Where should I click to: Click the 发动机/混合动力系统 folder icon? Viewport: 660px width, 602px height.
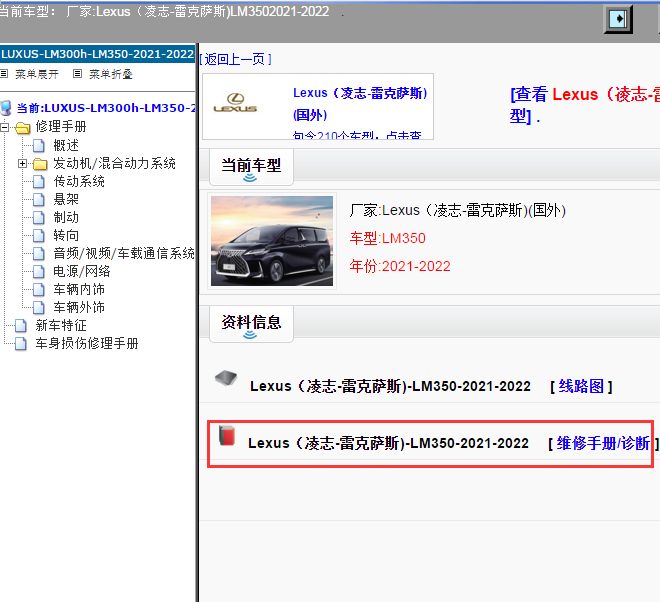click(40, 164)
